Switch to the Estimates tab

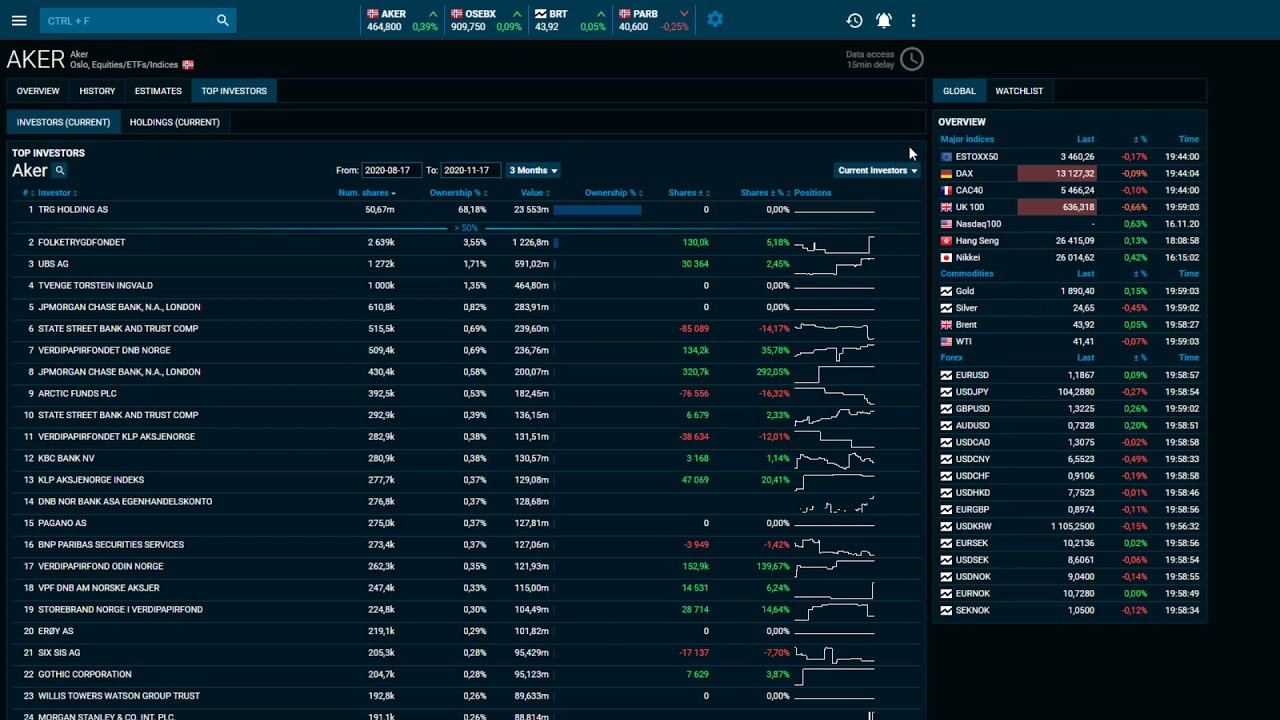[158, 91]
